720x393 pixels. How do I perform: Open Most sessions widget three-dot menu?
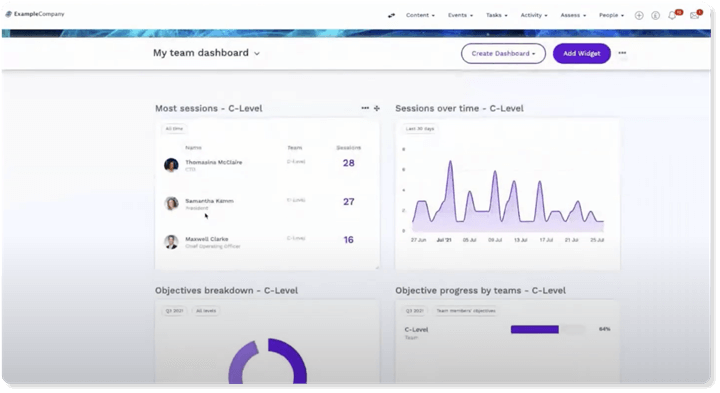point(365,108)
